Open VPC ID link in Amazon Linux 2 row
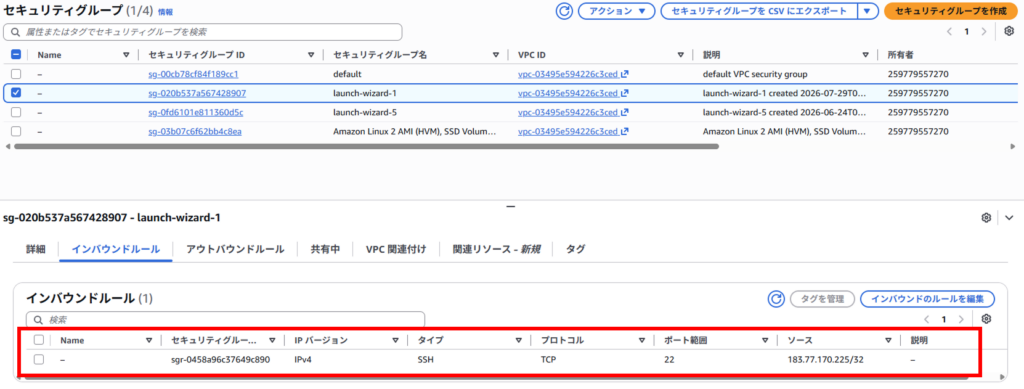The height and width of the screenshot is (389, 1024). [x=568, y=131]
